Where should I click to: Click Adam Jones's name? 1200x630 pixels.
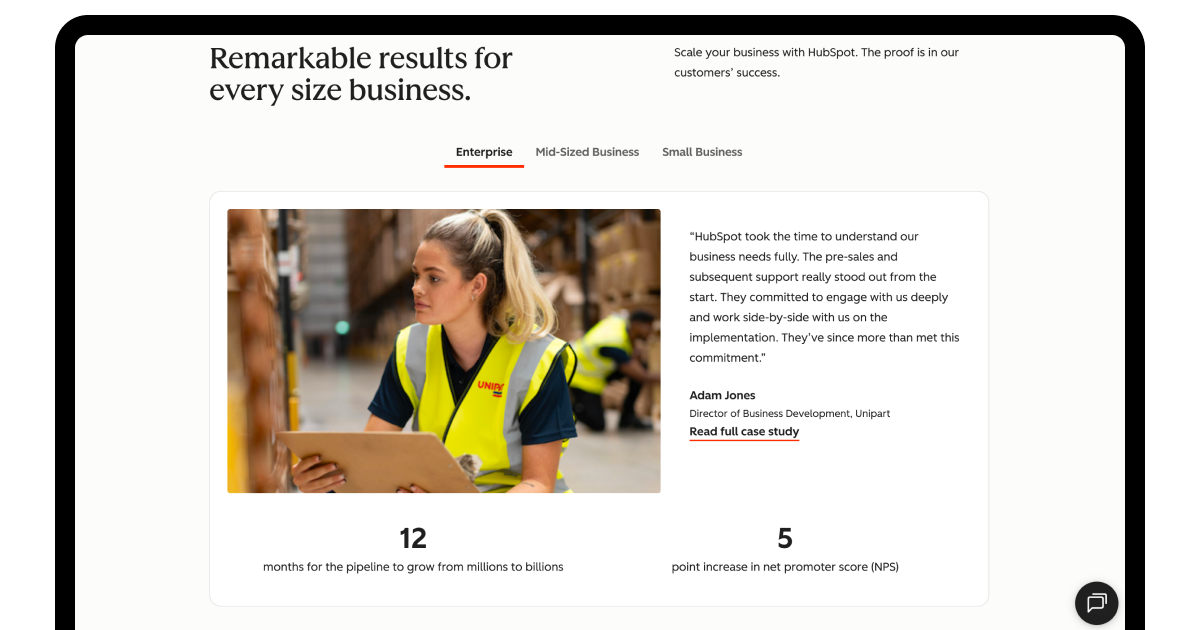pos(722,395)
